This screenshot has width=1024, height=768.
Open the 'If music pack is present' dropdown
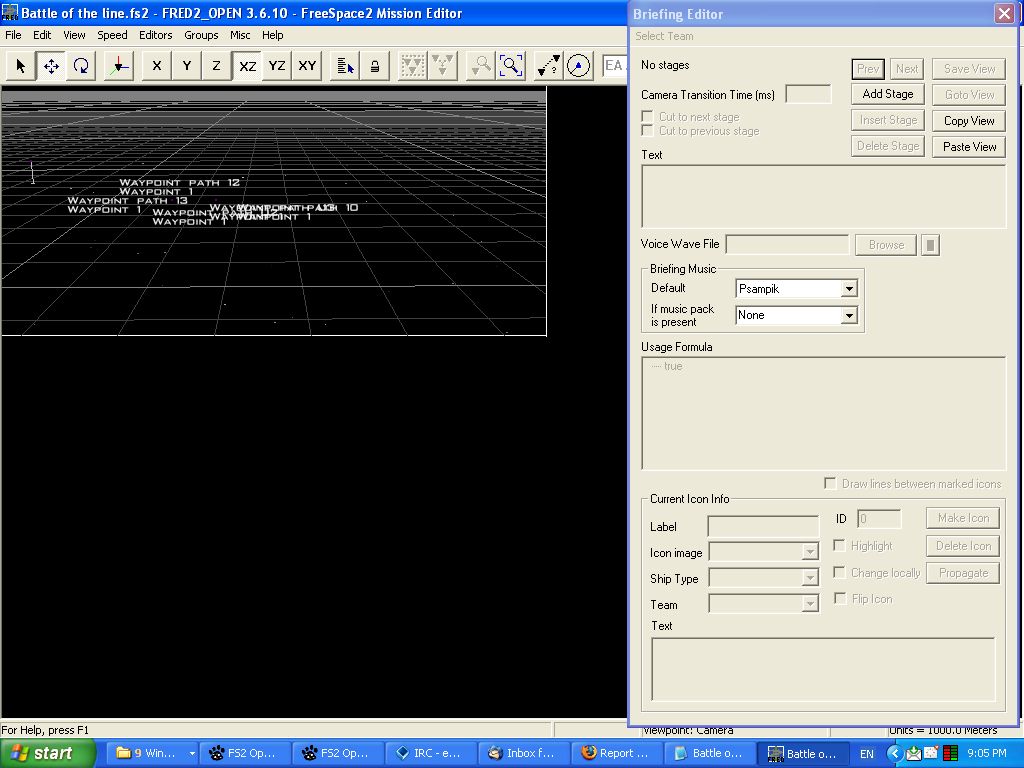click(x=848, y=315)
